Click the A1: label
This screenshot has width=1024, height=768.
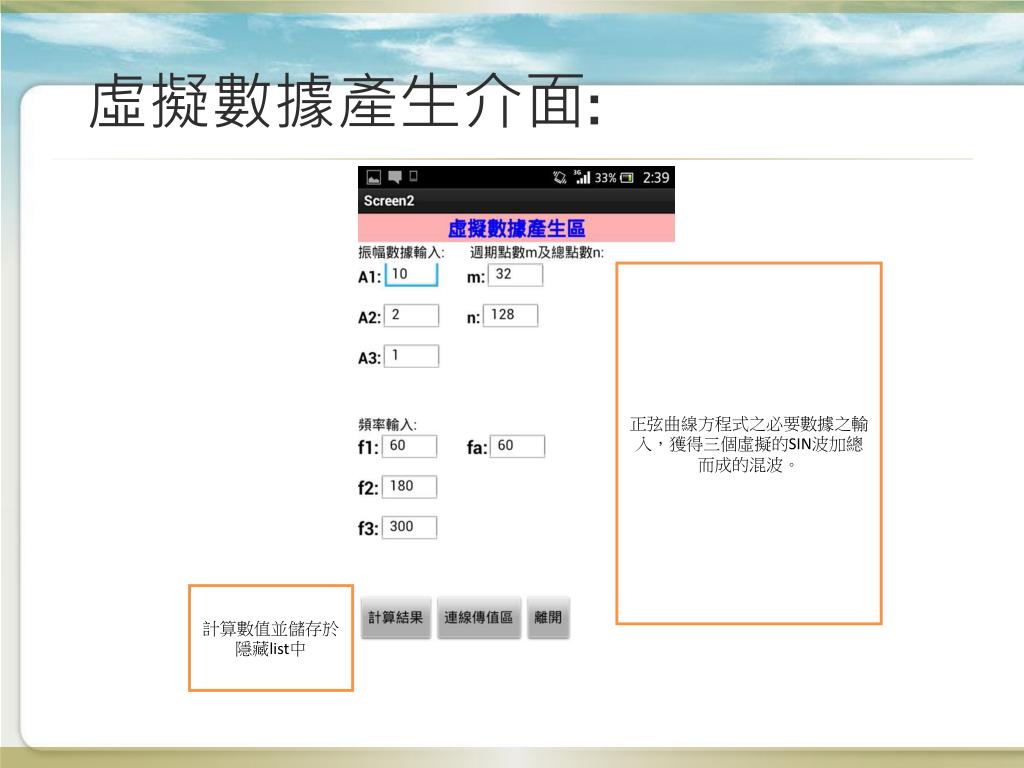click(369, 277)
